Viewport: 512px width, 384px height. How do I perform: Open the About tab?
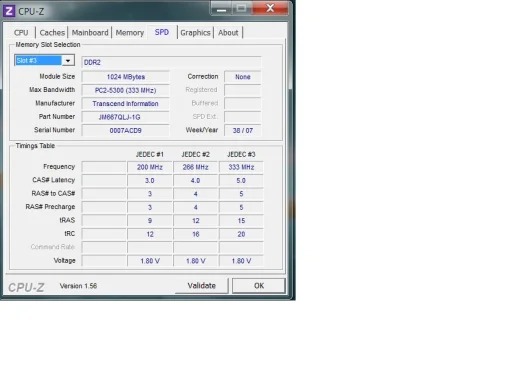coord(228,33)
